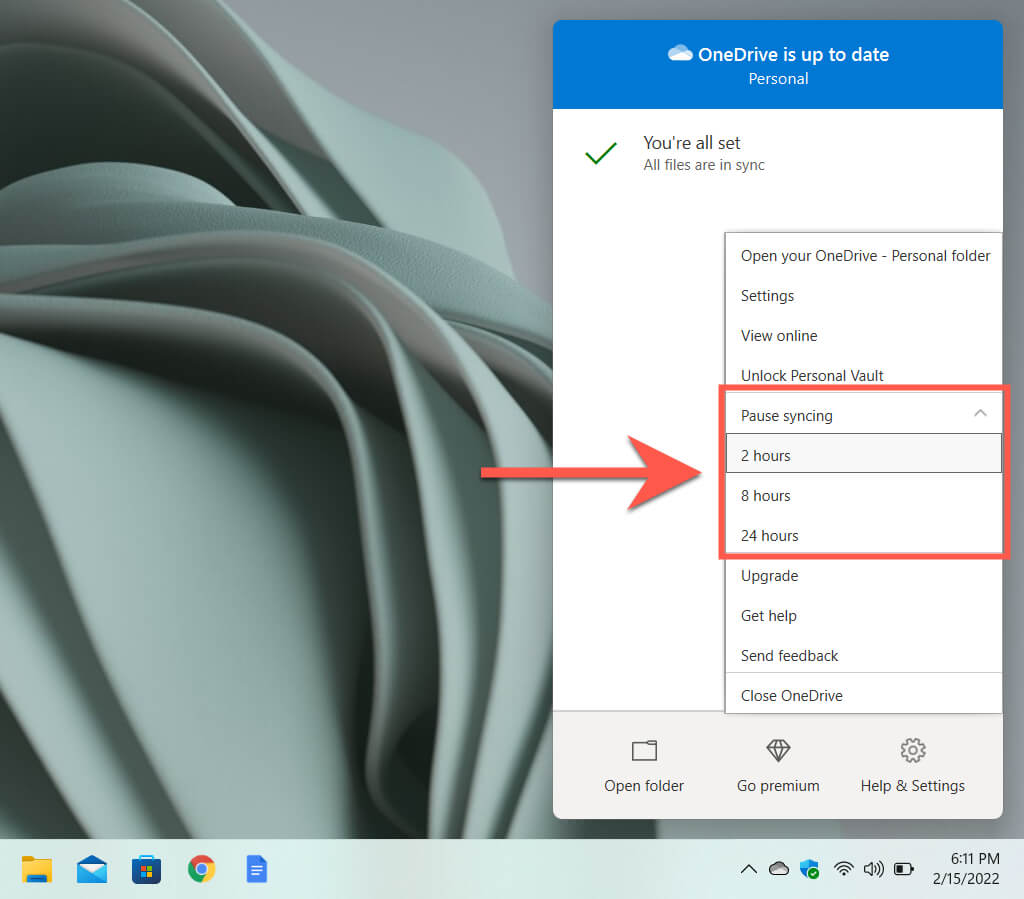Click the OneDrive cloud tray icon
Screen dimensions: 1024x899
[x=778, y=869]
